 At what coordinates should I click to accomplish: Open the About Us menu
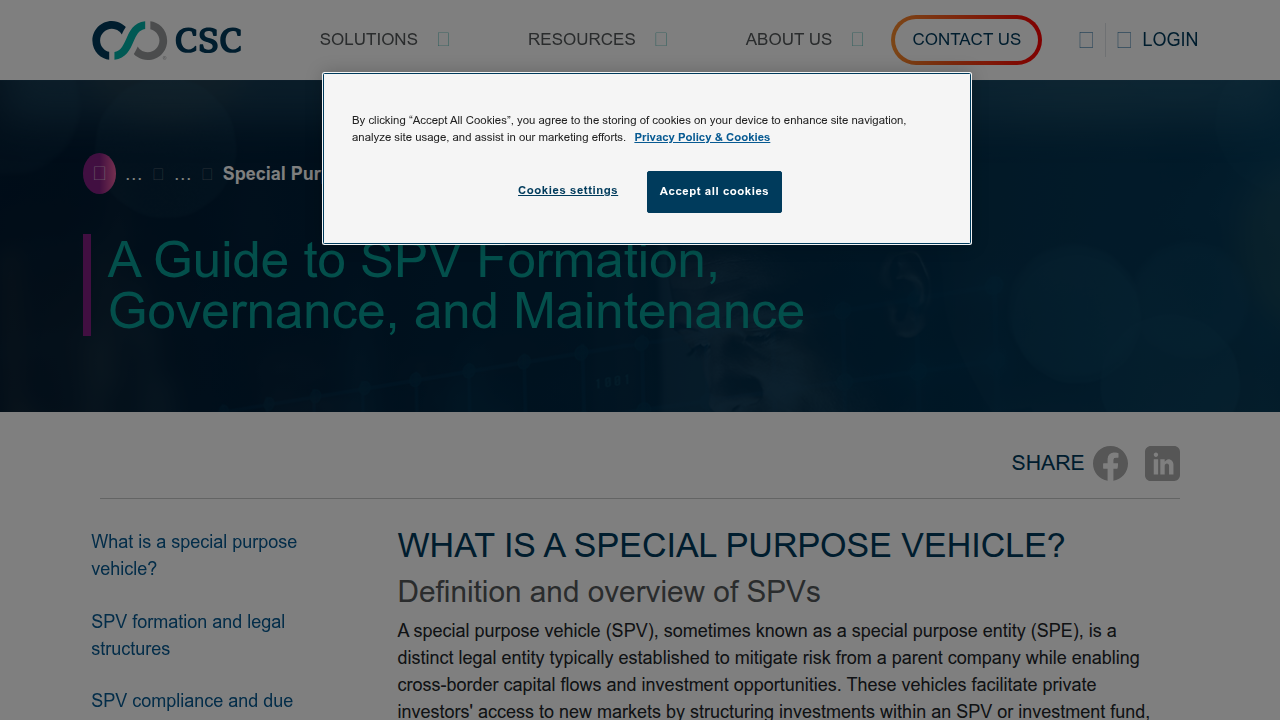[789, 40]
